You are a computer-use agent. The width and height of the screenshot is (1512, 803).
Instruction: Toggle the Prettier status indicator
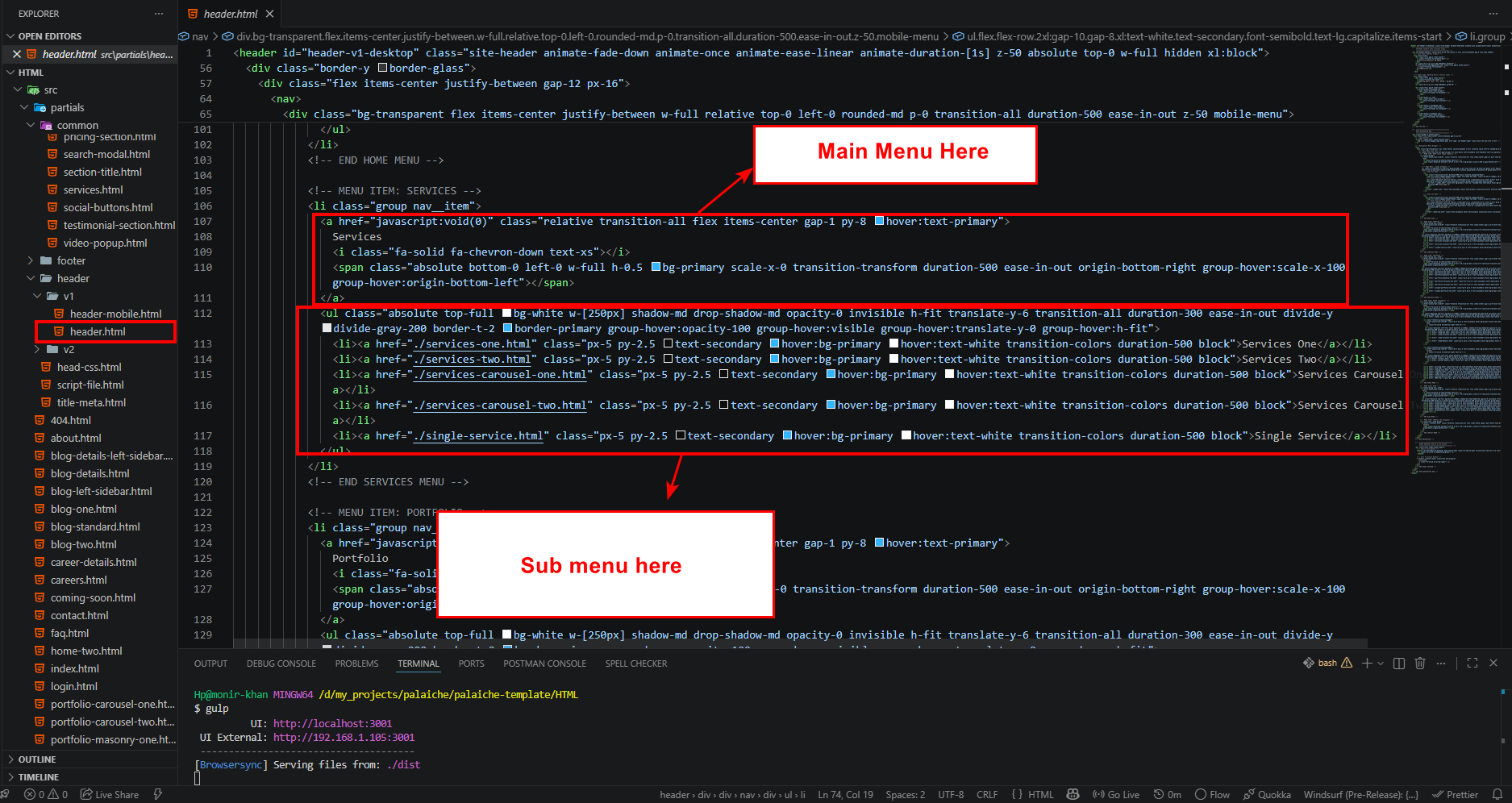pos(1456,794)
